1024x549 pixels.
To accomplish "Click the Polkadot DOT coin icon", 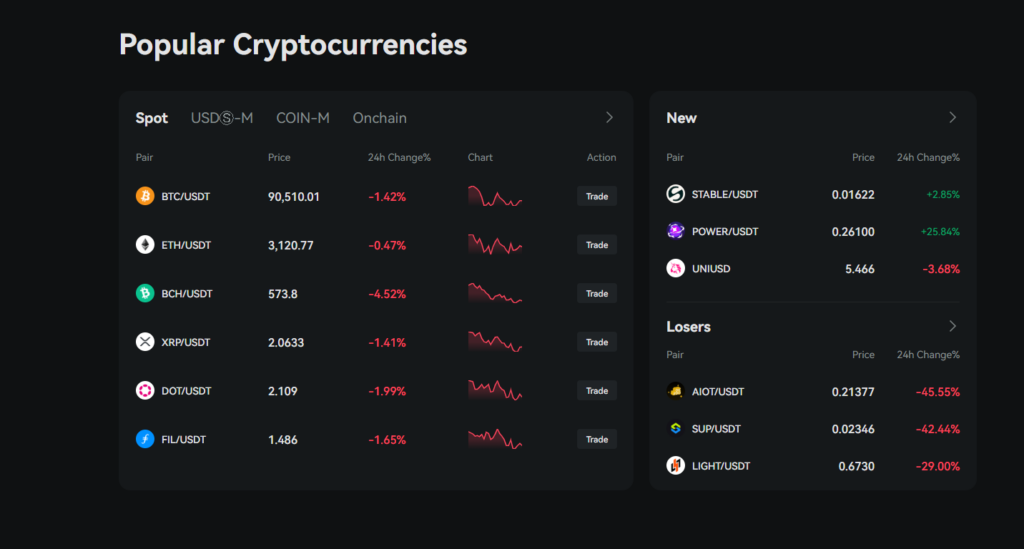I will (145, 391).
